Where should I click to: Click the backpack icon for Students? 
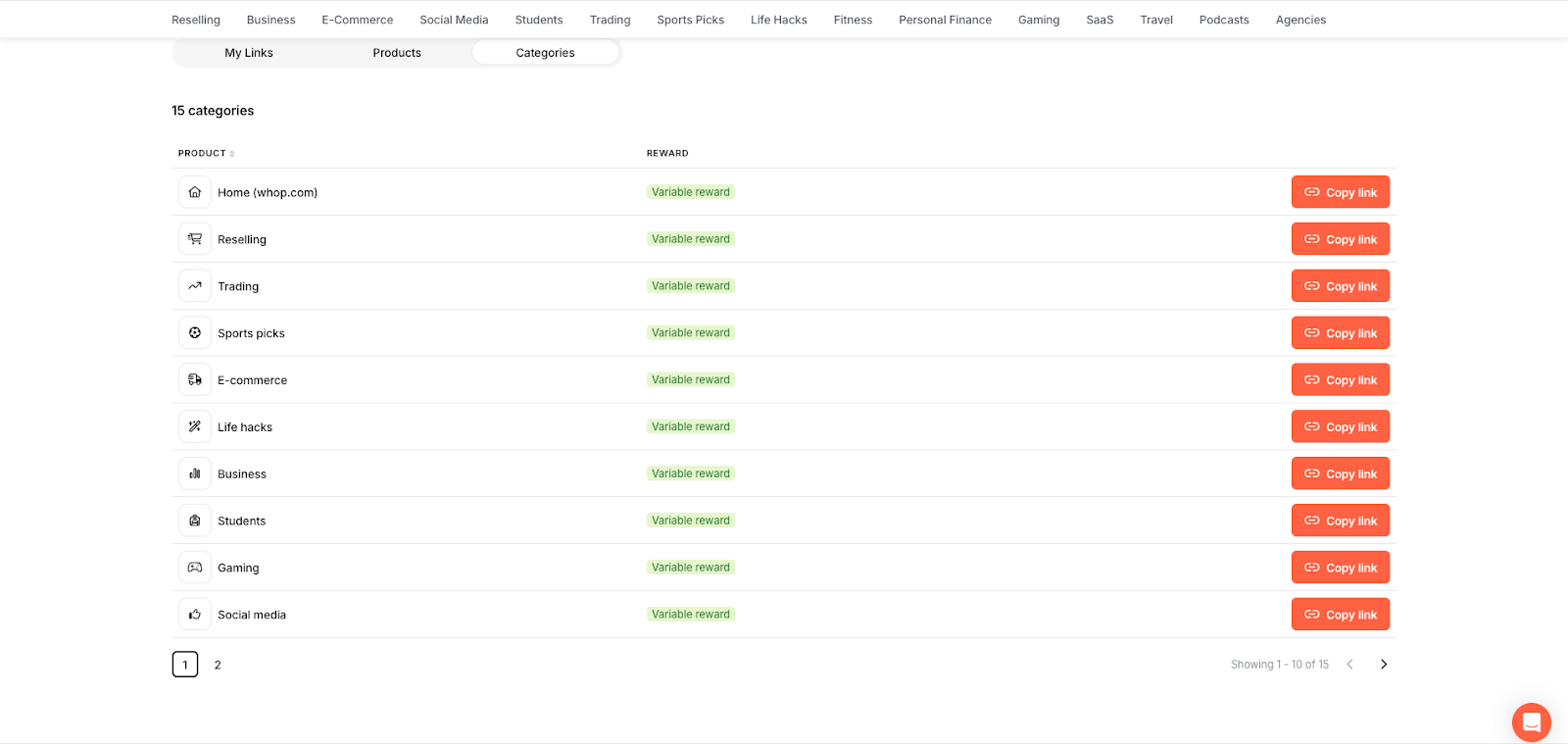coord(195,521)
